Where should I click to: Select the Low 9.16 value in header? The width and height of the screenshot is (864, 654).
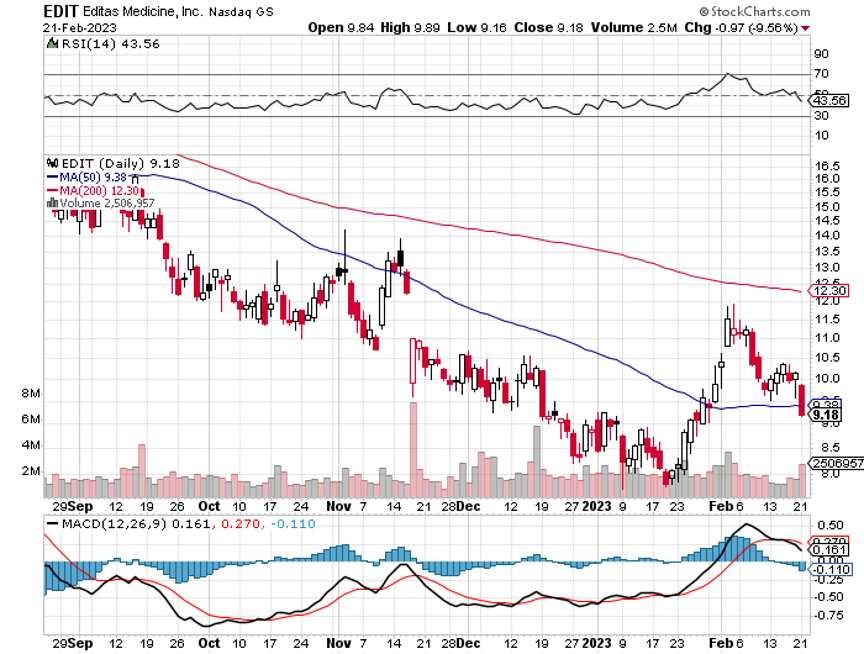477,28
